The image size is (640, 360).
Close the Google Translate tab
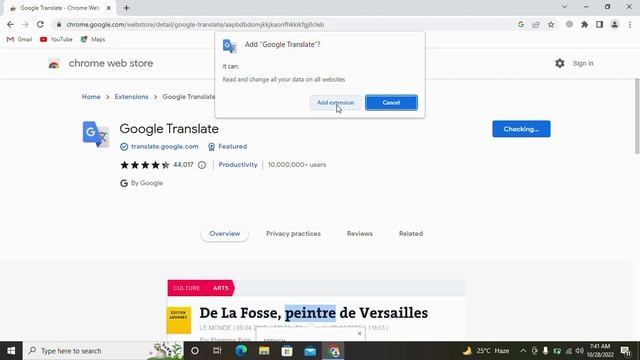(109, 8)
